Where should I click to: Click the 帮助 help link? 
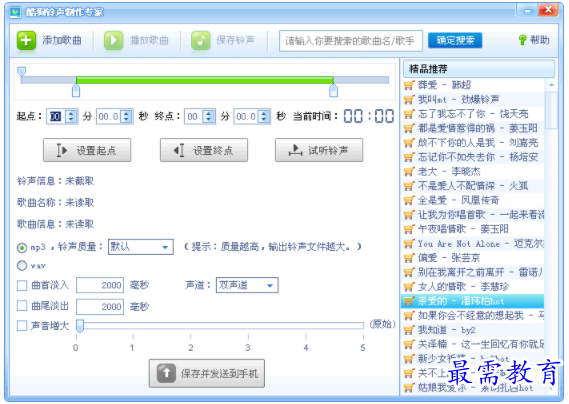pos(540,40)
